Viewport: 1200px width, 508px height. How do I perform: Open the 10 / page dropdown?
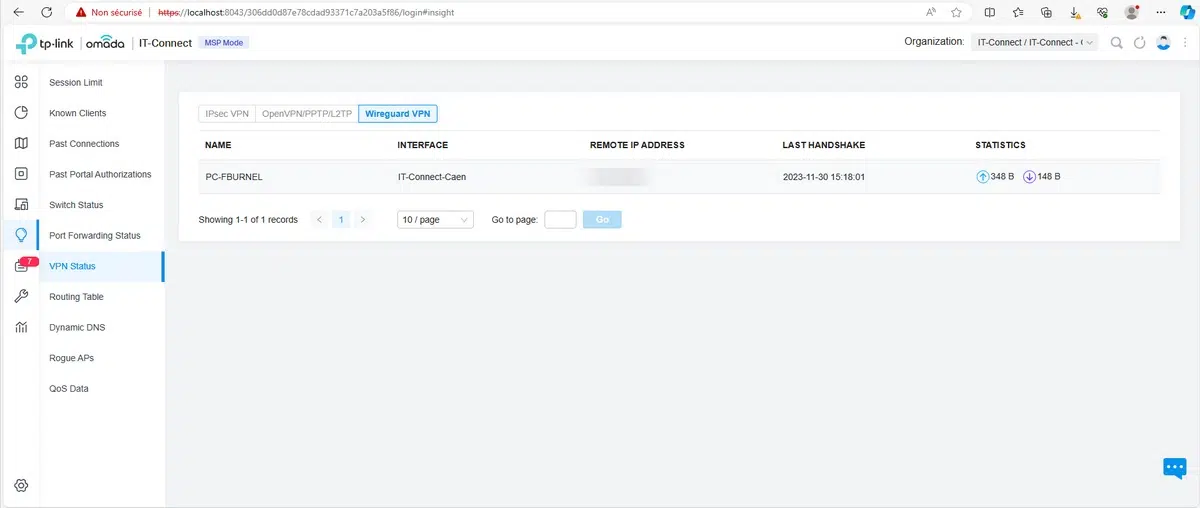click(x=435, y=219)
